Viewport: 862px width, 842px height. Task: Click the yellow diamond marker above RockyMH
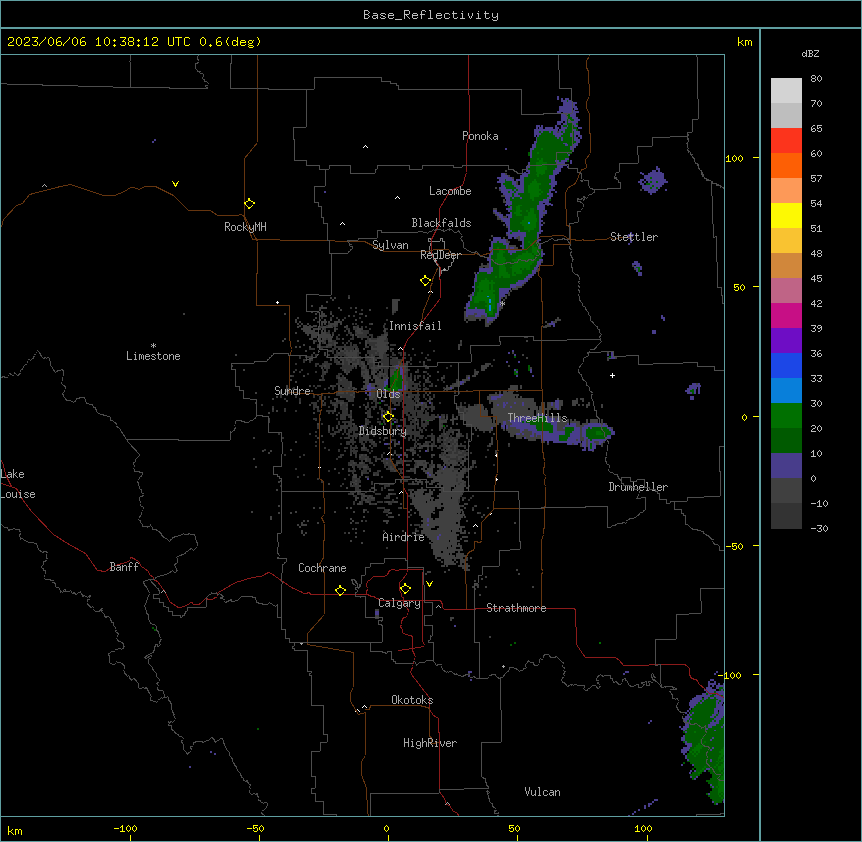click(250, 204)
